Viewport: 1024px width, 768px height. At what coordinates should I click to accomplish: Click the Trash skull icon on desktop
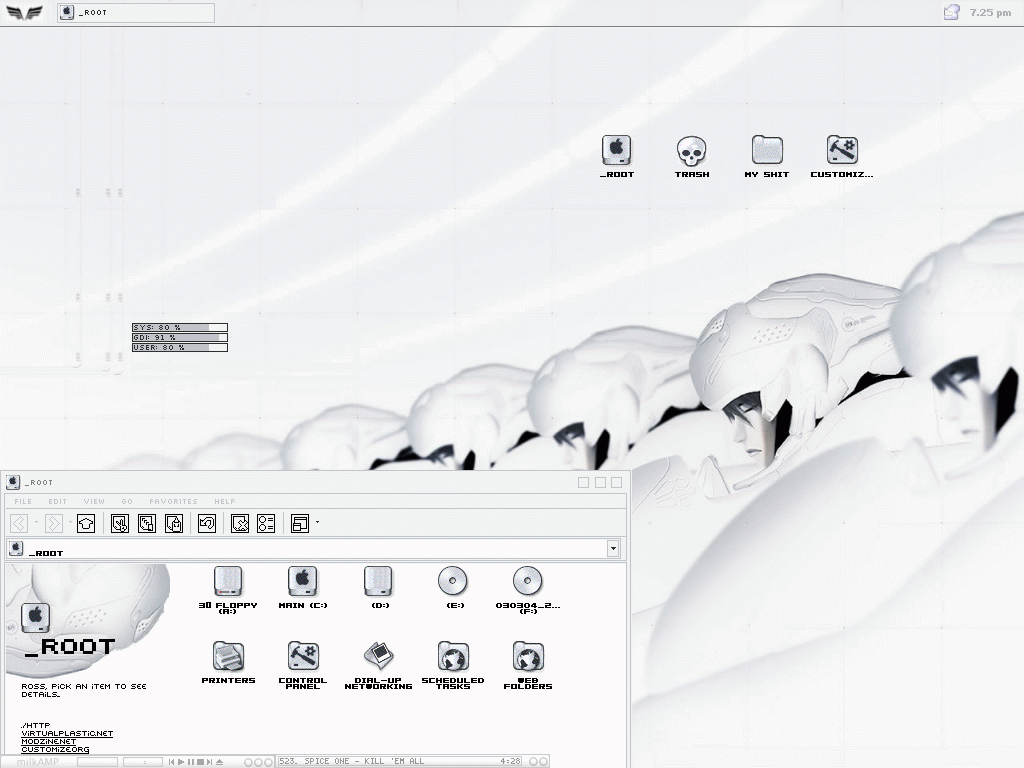pos(691,152)
